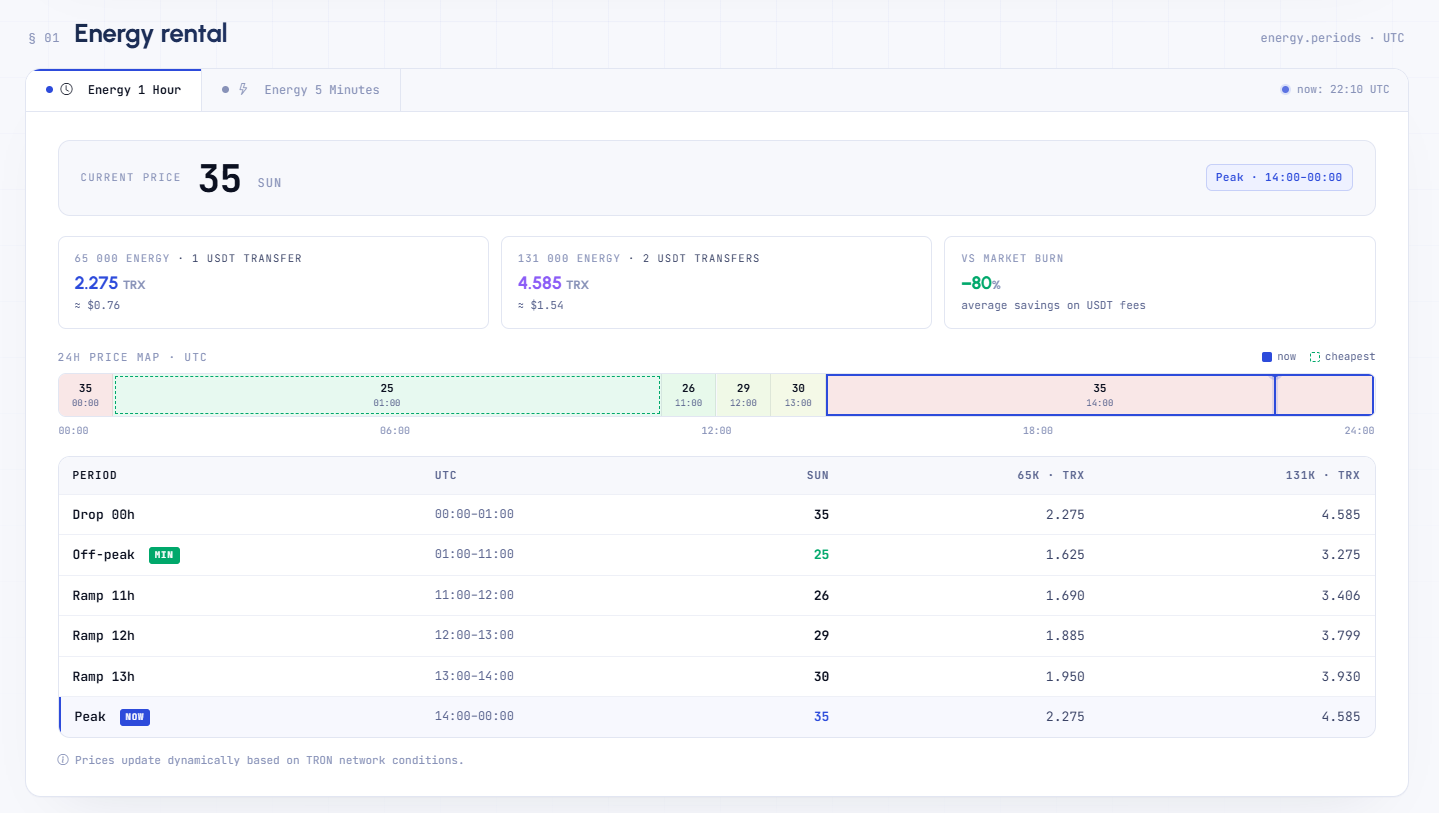The height and width of the screenshot is (813, 1439).
Task: Click the info icon beside the price update note
Action: pyautogui.click(x=63, y=760)
